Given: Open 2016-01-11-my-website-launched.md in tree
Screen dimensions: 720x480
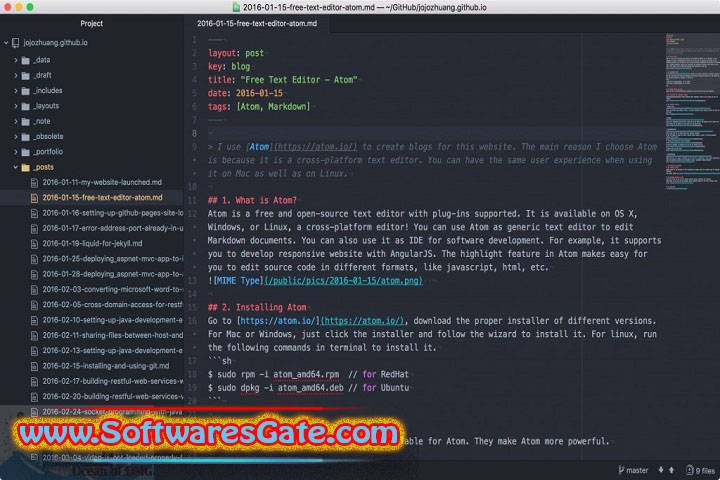Looking at the screenshot, I should click(x=102, y=182).
